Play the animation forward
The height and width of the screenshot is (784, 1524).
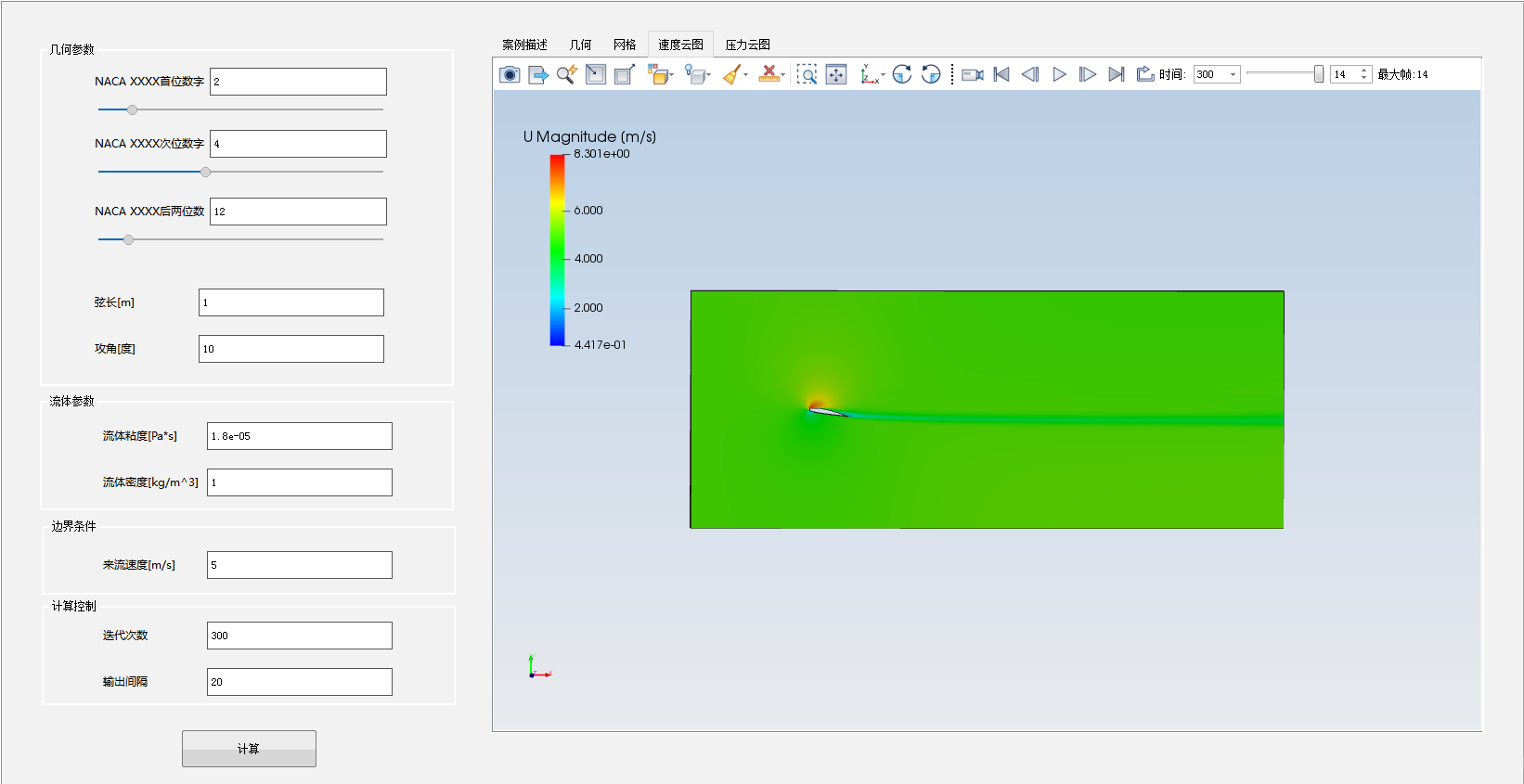(x=1059, y=74)
